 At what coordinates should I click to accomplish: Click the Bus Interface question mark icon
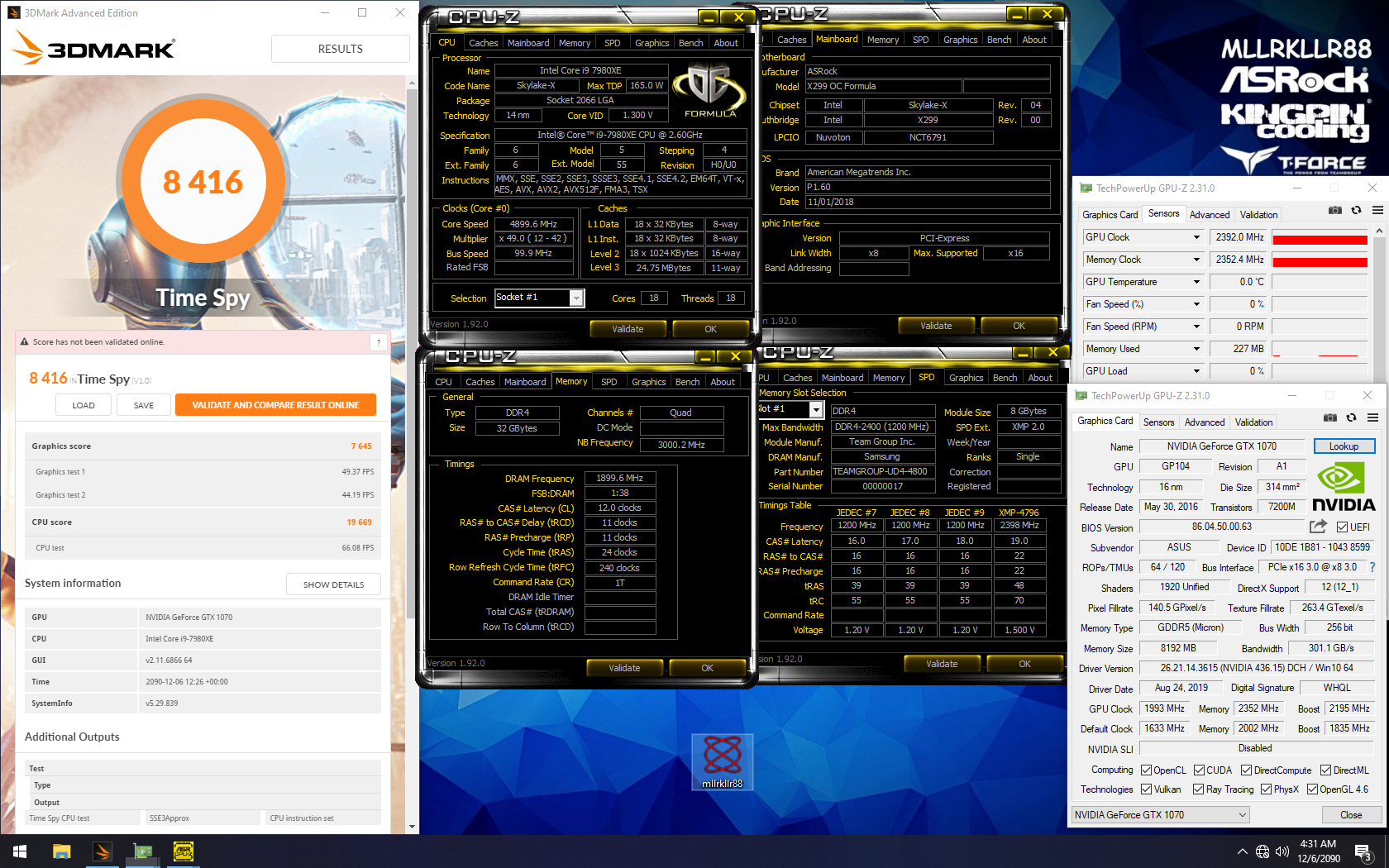click(1372, 567)
